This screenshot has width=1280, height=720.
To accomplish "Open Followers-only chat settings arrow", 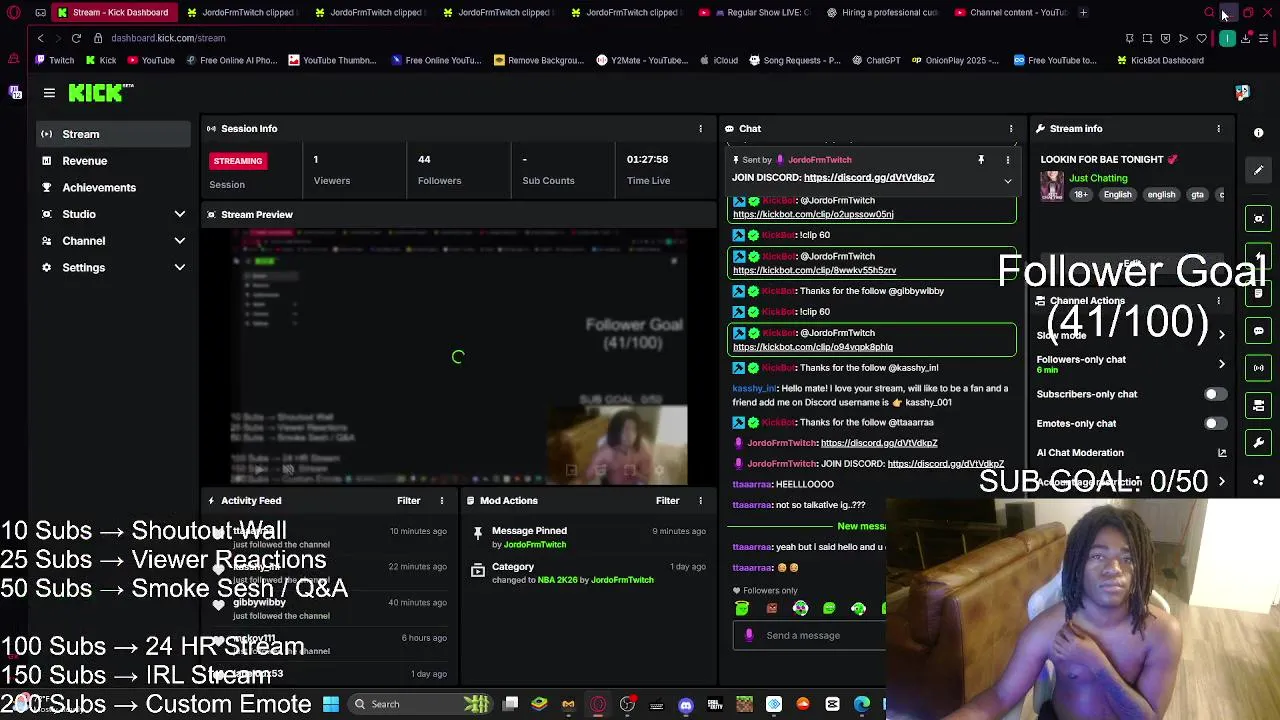I will pyautogui.click(x=1222, y=364).
